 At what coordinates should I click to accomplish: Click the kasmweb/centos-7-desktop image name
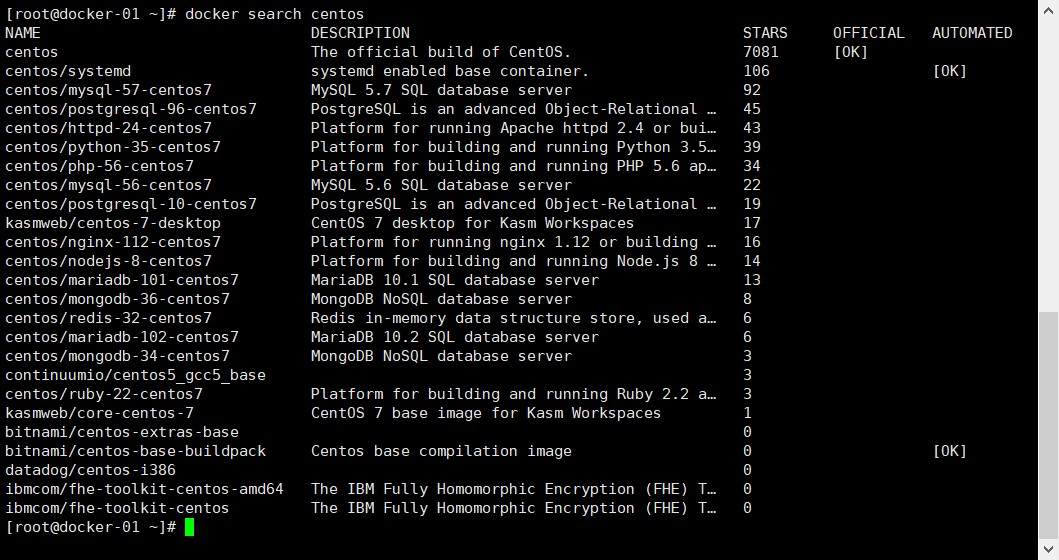113,223
